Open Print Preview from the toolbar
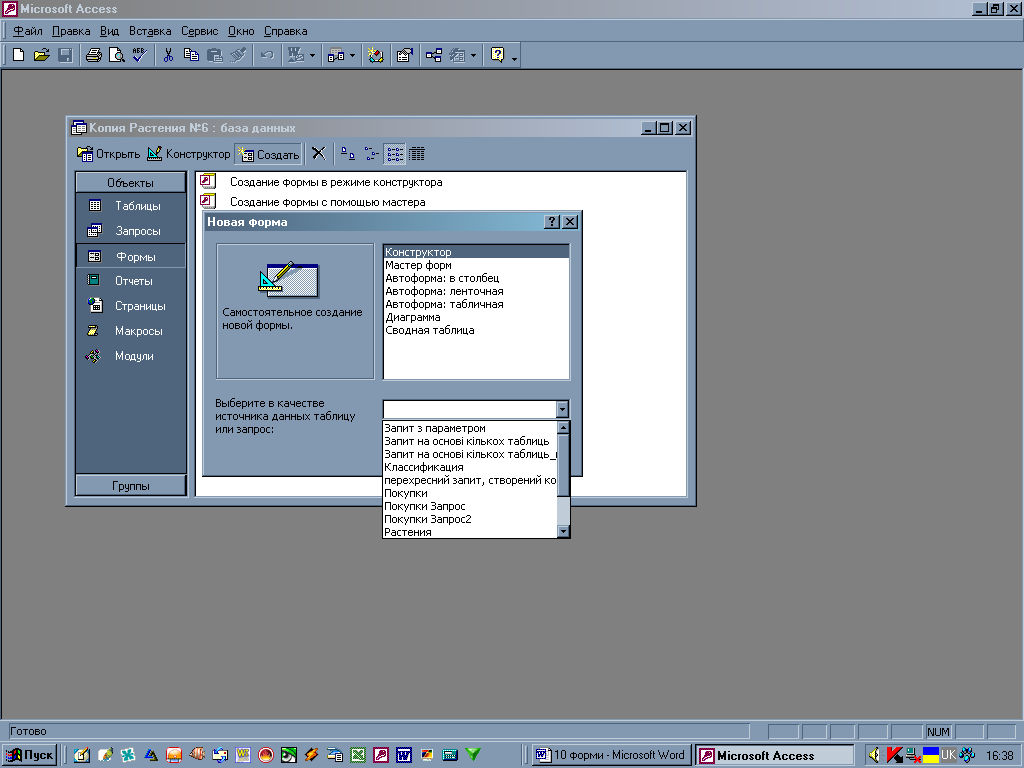The height and width of the screenshot is (768, 1024). (x=116, y=55)
